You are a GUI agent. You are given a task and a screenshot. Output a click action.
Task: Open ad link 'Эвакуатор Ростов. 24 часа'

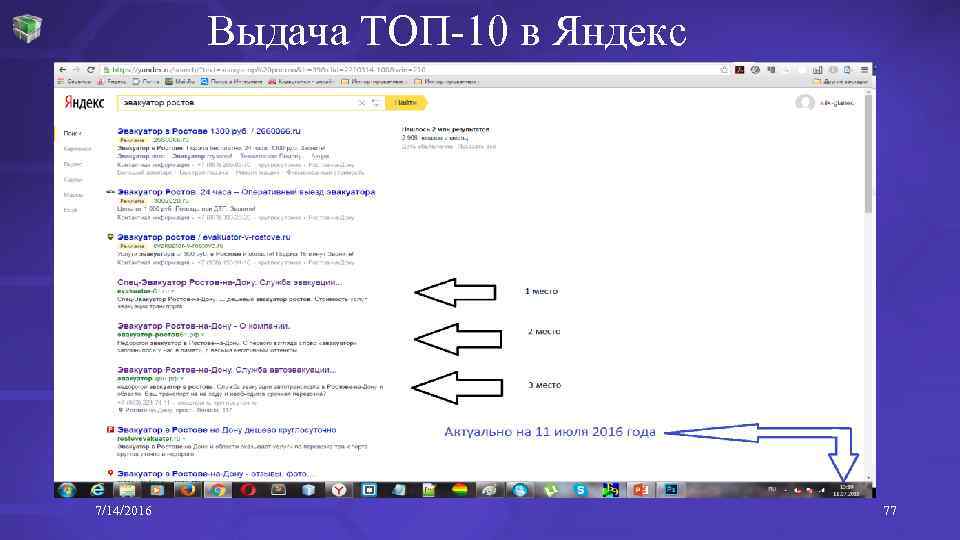(x=246, y=192)
